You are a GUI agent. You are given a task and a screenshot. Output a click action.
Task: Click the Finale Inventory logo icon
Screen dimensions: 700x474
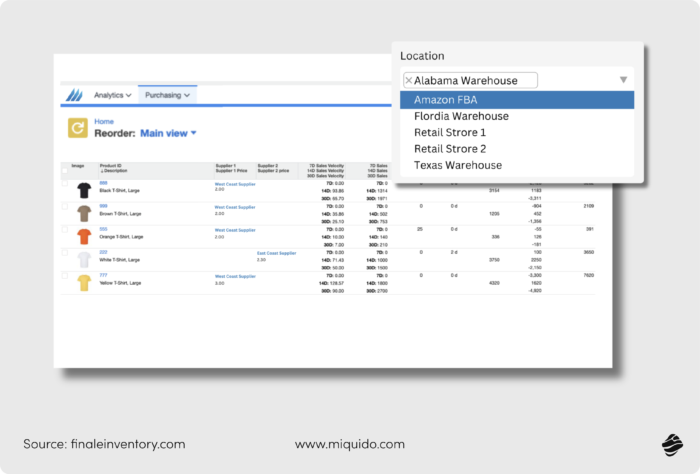[74, 95]
